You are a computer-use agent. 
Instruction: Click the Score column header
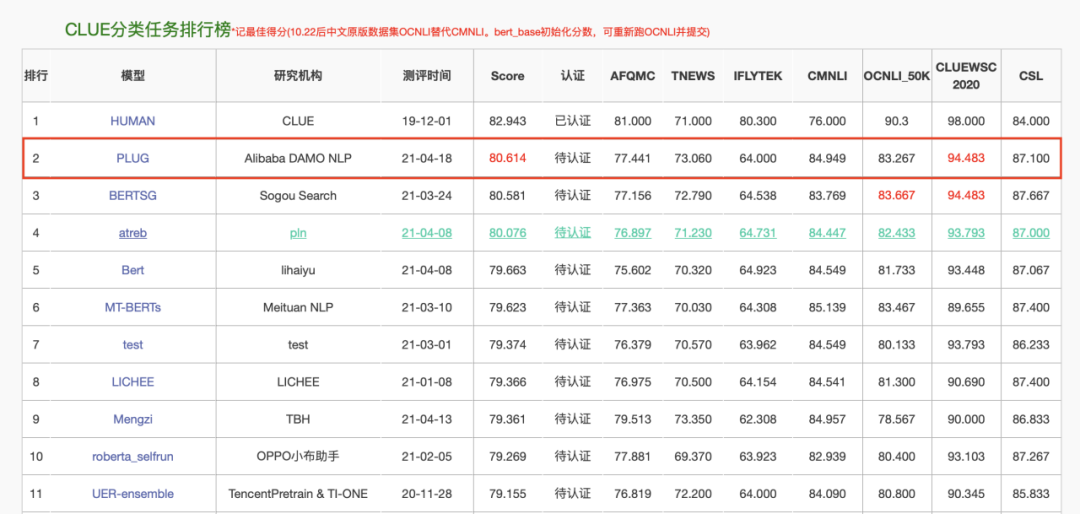pos(508,76)
